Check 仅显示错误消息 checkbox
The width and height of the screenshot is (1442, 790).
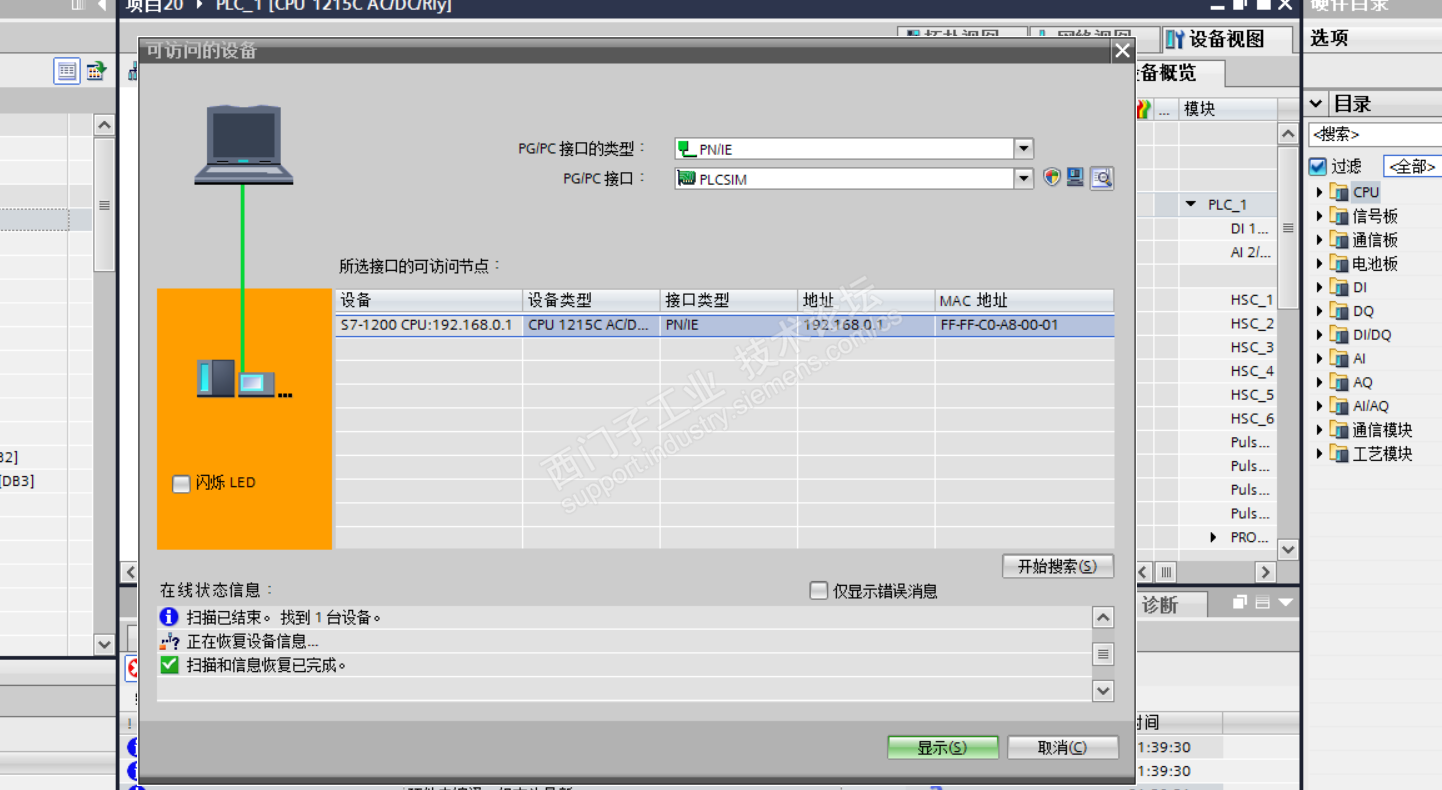click(819, 591)
